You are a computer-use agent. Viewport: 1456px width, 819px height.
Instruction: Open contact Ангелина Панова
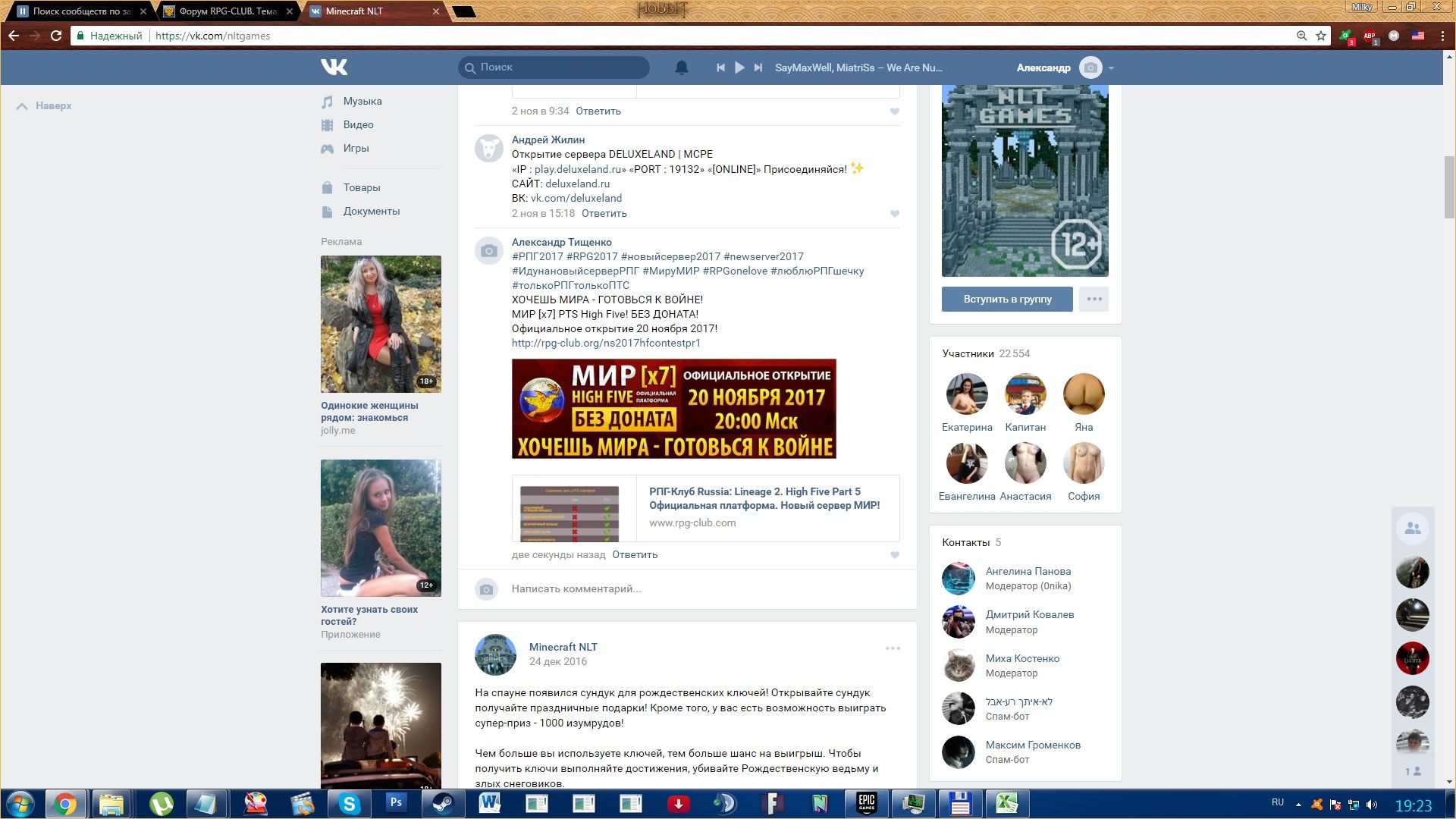pyautogui.click(x=1028, y=572)
